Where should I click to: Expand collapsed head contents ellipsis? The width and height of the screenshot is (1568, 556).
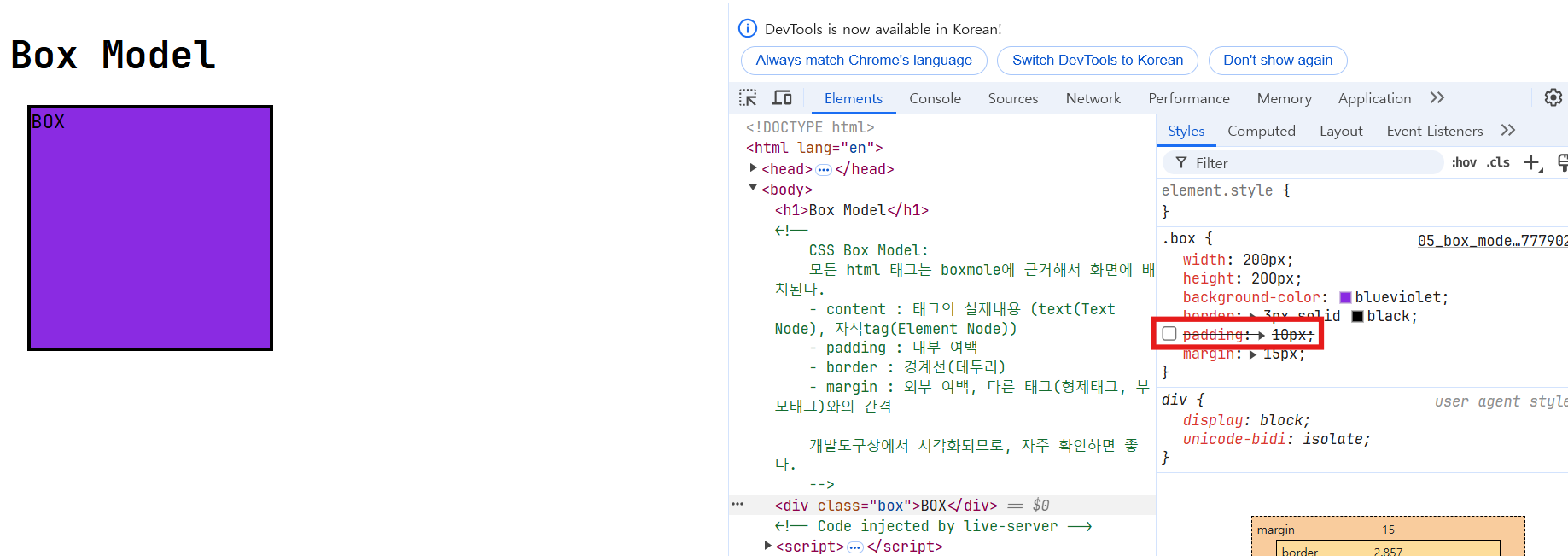(x=823, y=170)
